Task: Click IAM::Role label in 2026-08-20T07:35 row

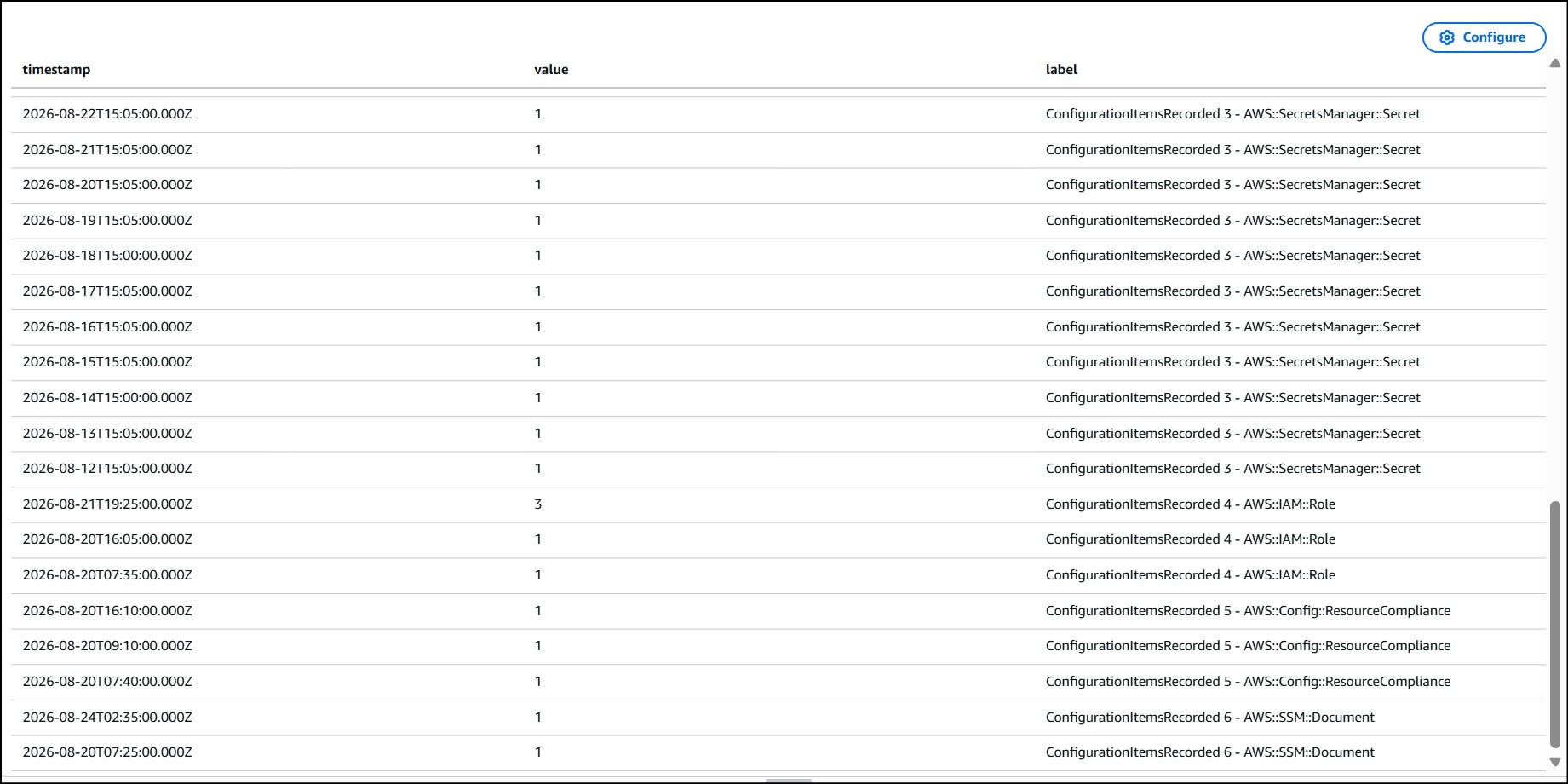Action: click(1191, 575)
